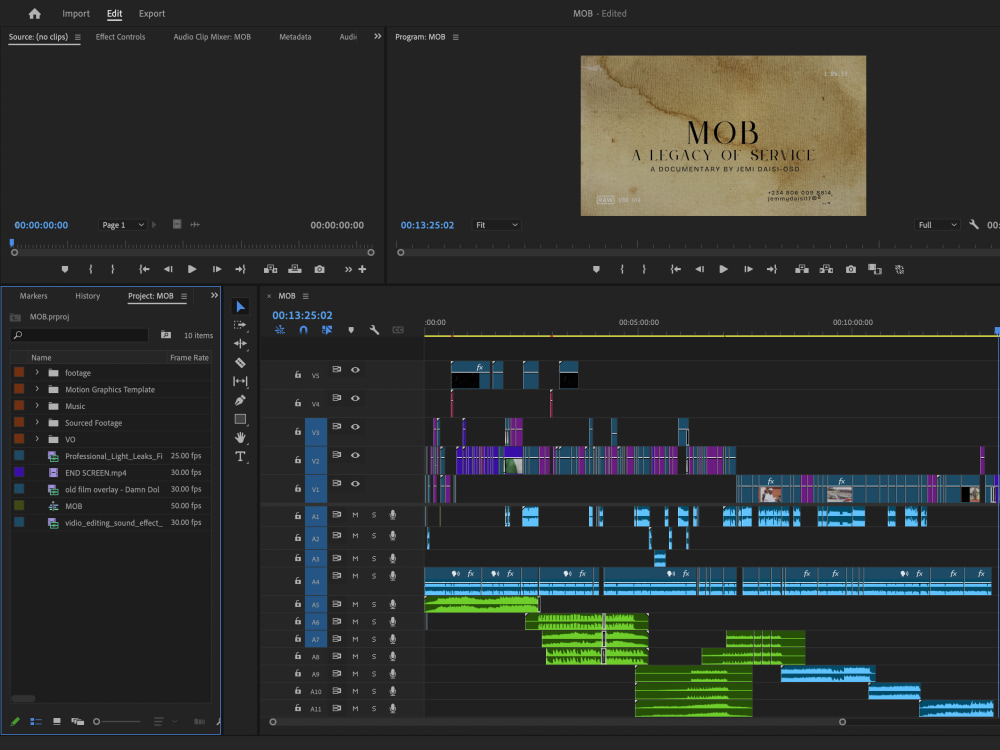The height and width of the screenshot is (750, 1000).
Task: Select the Selection arrow tool
Action: 240,307
